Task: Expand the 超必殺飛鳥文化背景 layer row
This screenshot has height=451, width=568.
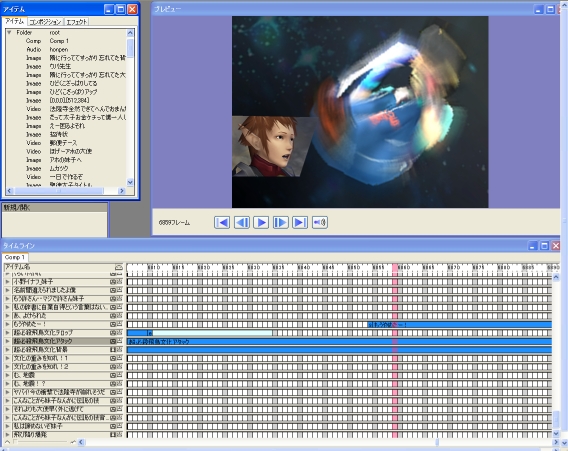Action: coord(7,350)
